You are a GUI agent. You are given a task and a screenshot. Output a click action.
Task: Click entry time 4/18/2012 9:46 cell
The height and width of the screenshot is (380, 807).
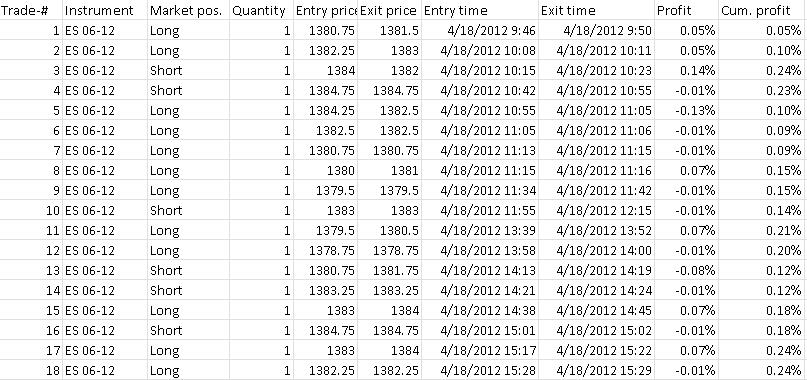(x=480, y=31)
